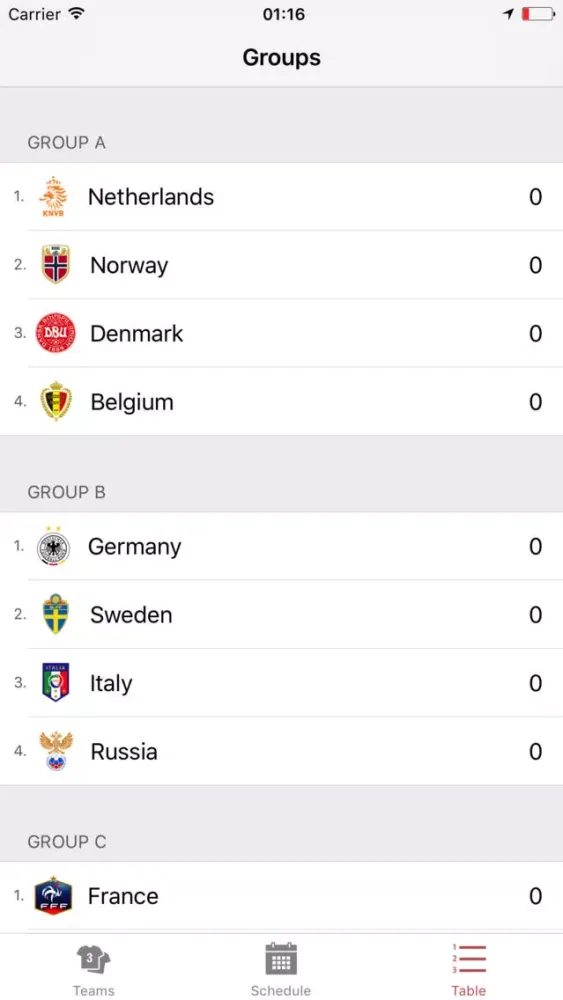Open the Schedule tab
This screenshot has height=1000, width=563.
pyautogui.click(x=281, y=969)
